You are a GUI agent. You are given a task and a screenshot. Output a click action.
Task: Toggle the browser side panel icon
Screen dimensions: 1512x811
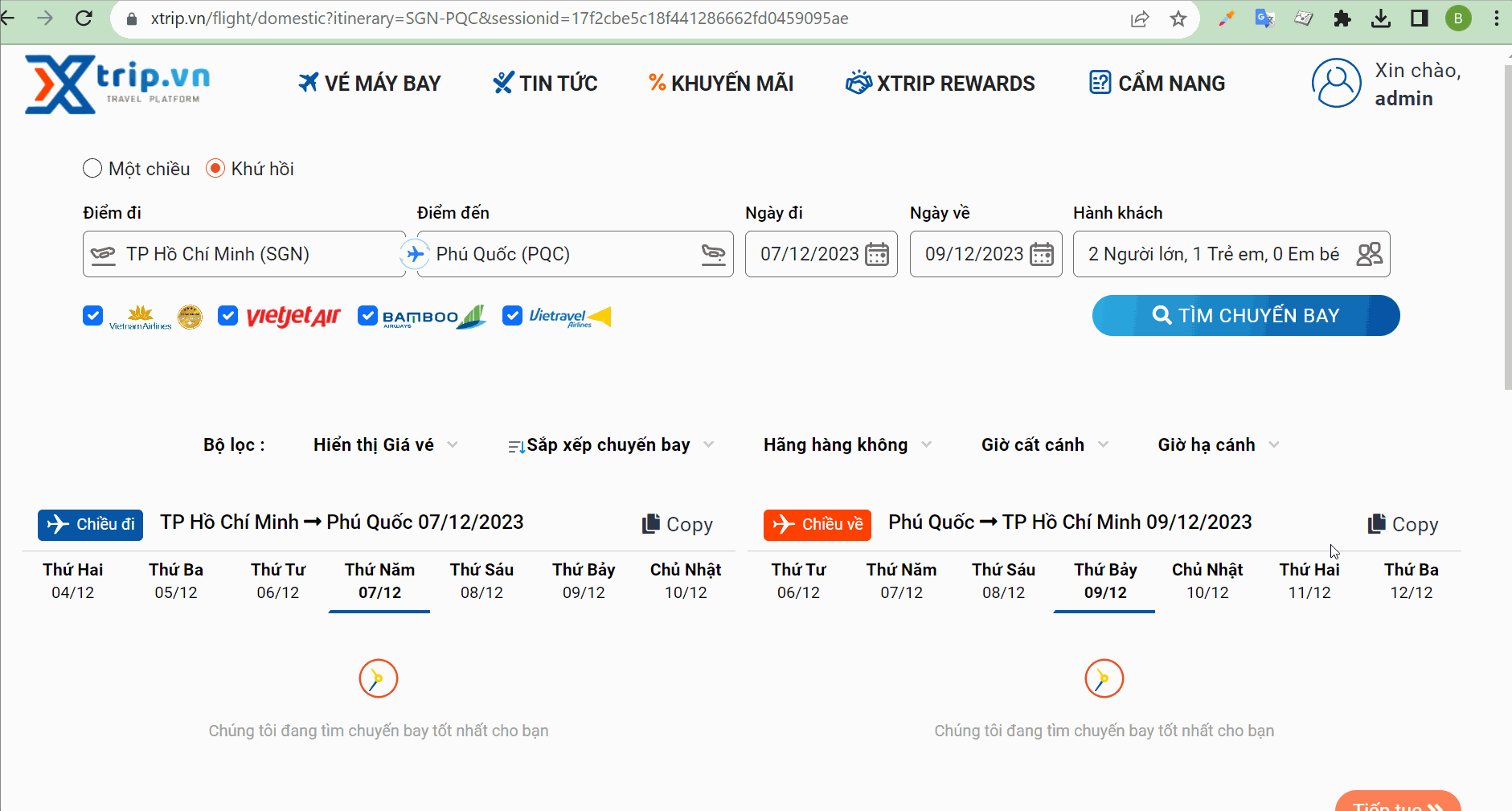1419,18
